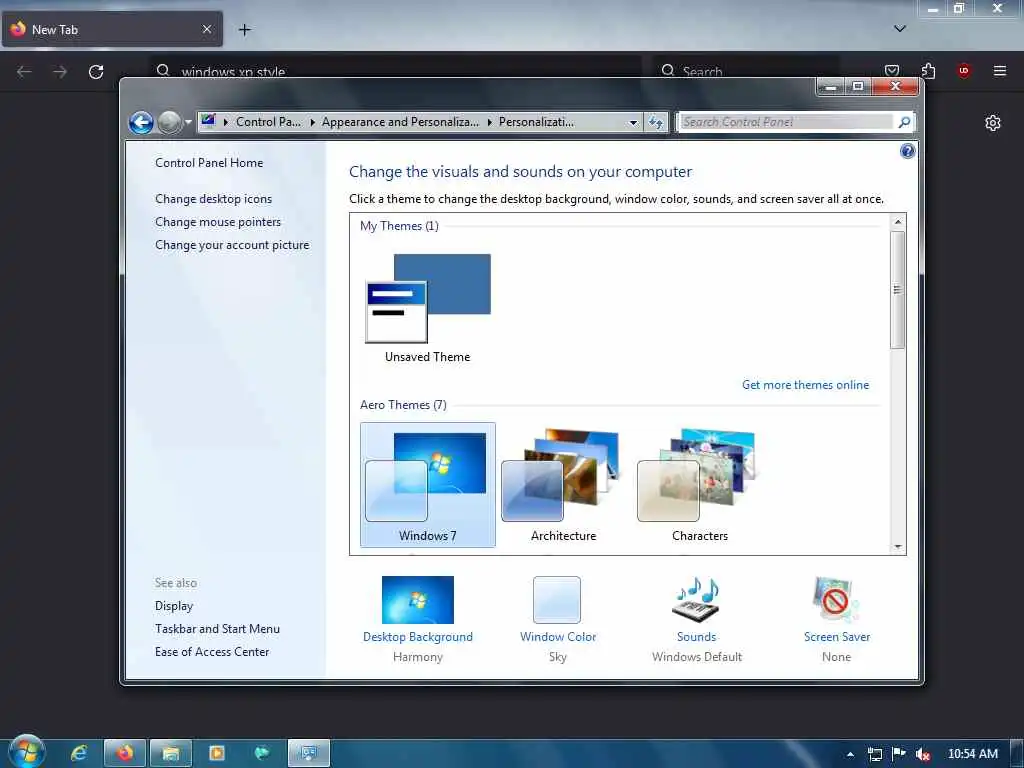
Task: Open Change mouse pointers link
Action: coord(218,222)
